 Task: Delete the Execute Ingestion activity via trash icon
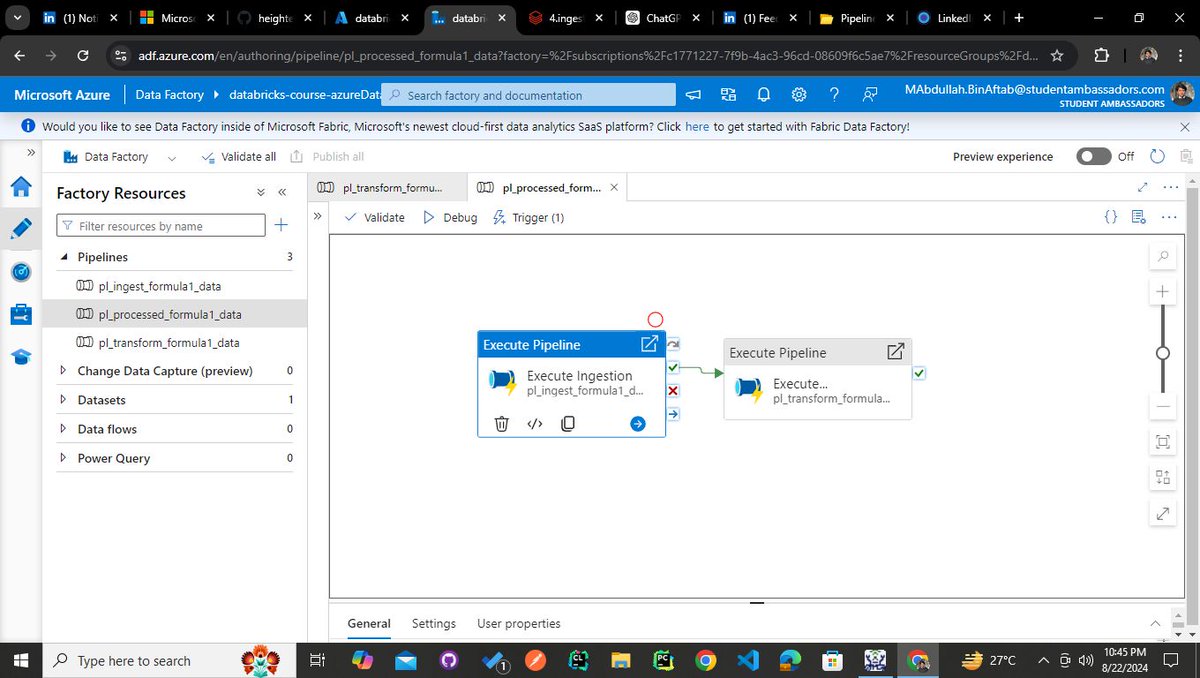(502, 423)
